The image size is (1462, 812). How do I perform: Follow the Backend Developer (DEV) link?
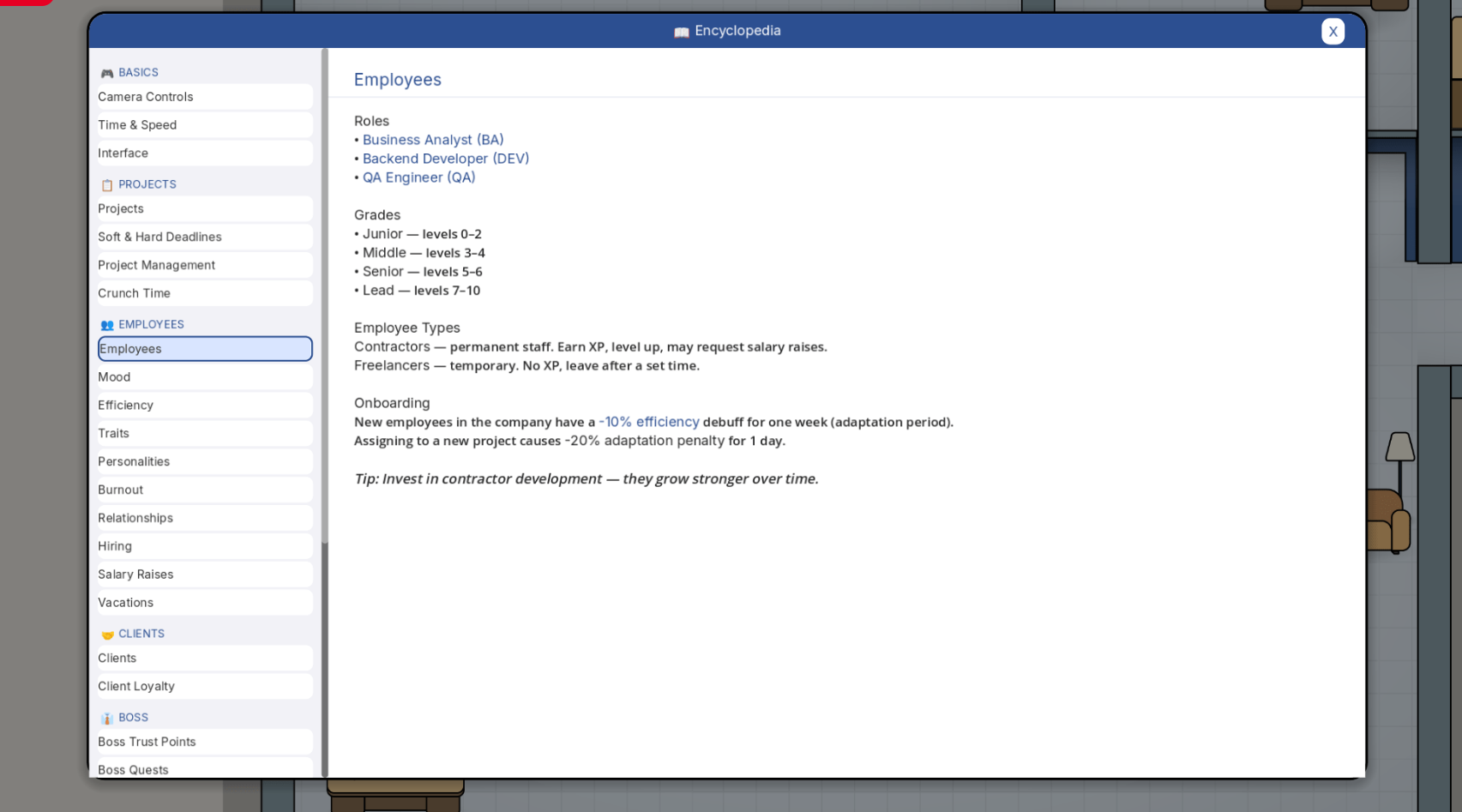coord(446,159)
